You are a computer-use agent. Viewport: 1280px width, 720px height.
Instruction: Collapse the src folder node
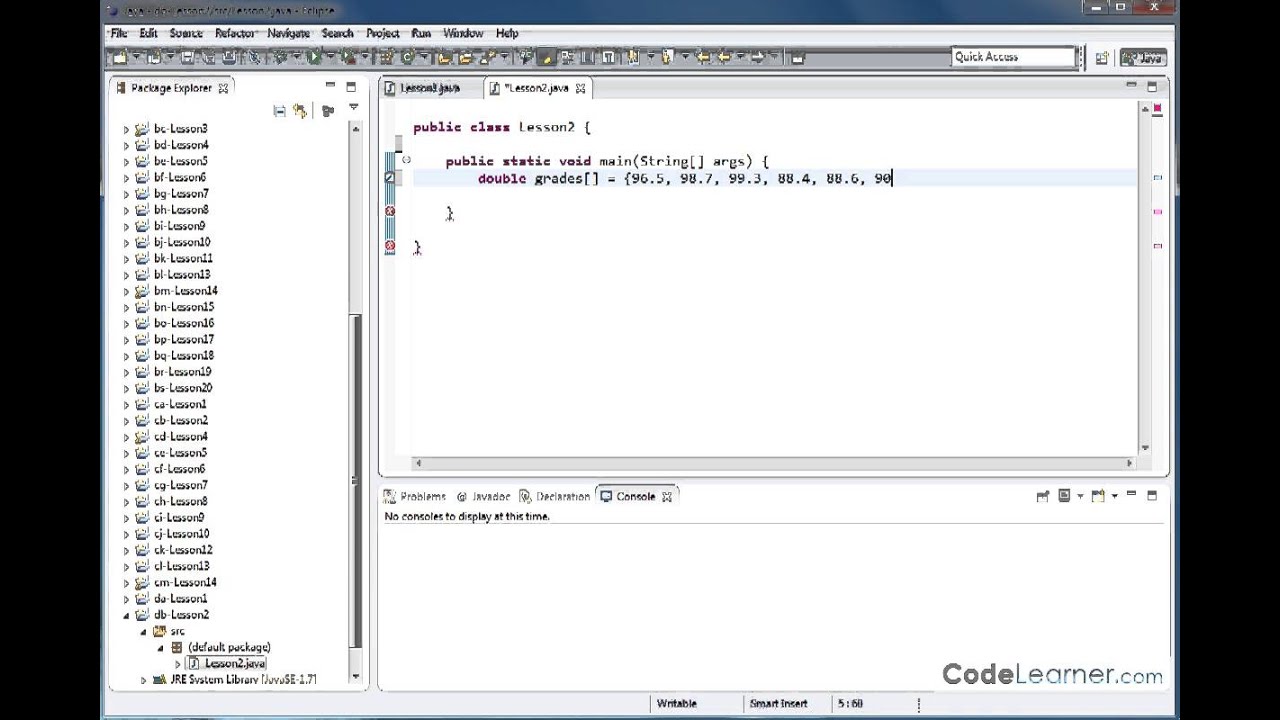143,631
